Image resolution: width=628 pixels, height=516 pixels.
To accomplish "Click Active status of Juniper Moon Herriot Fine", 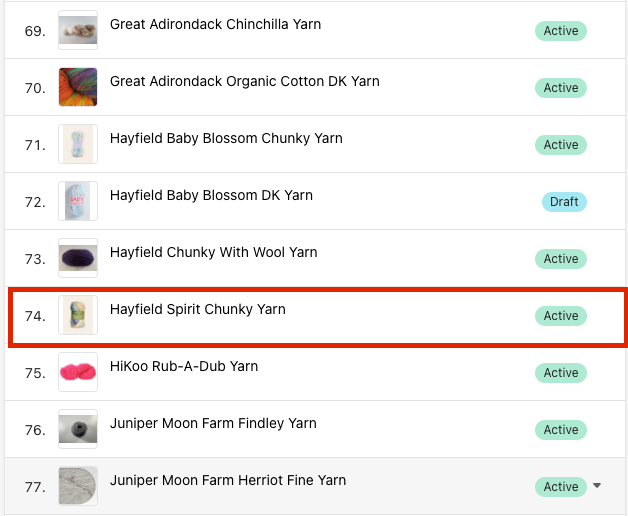I will point(561,487).
